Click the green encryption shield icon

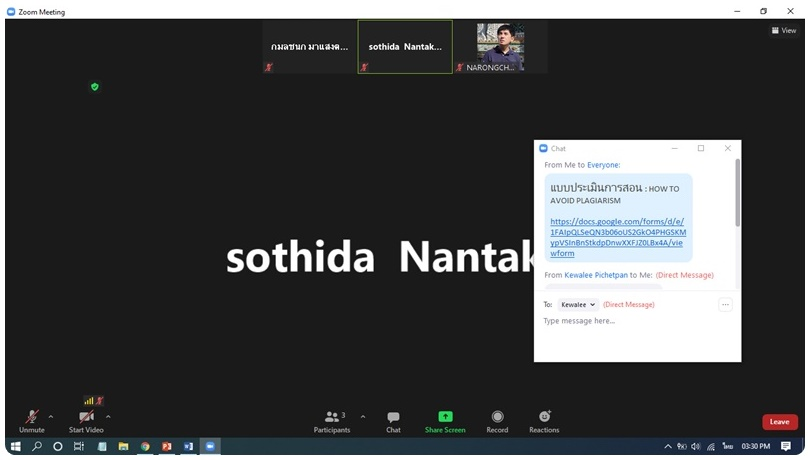[x=95, y=87]
